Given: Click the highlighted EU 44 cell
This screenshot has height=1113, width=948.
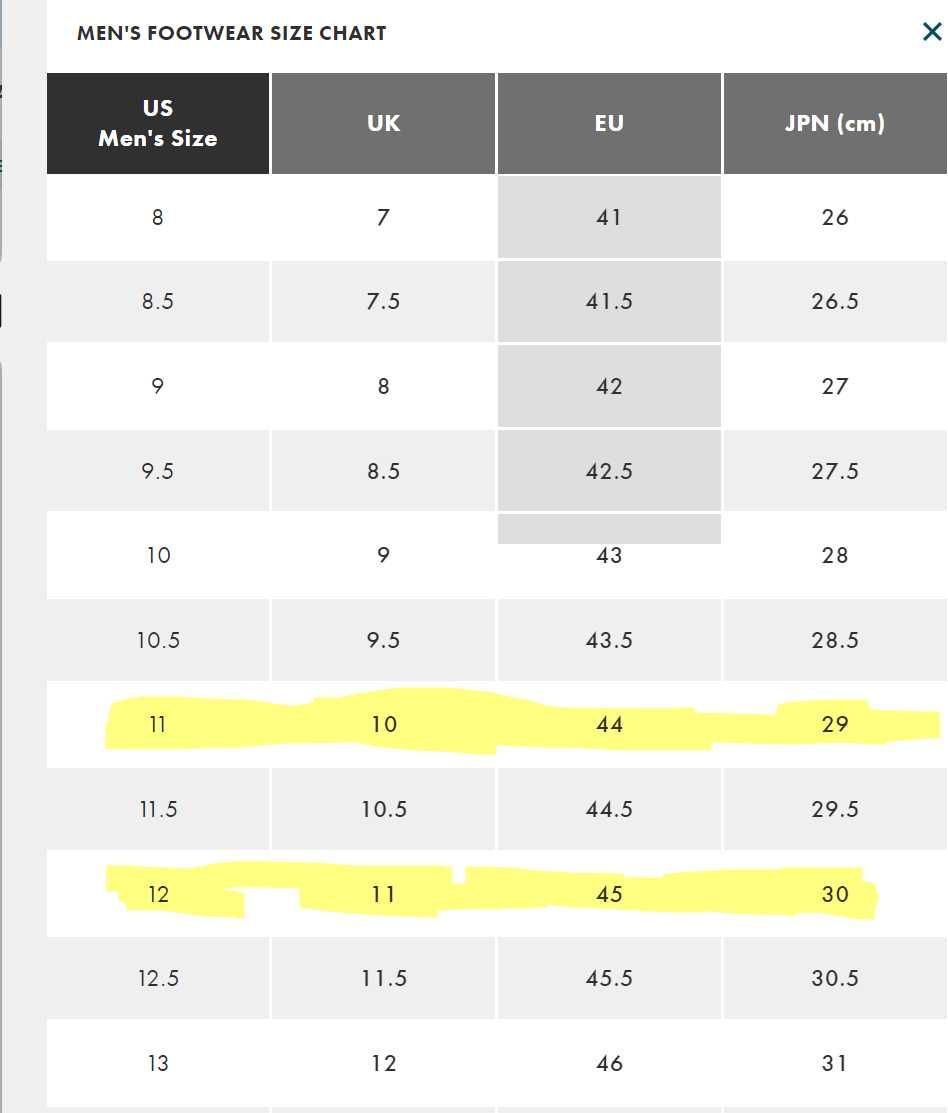Looking at the screenshot, I should (609, 725).
